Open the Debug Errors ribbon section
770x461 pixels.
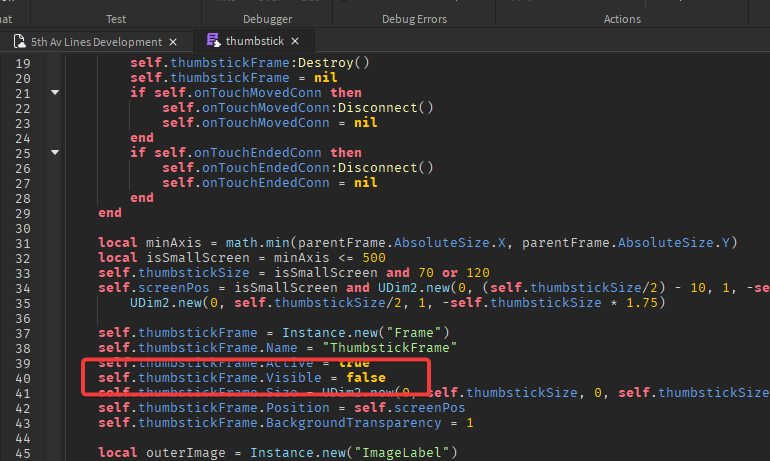[414, 19]
